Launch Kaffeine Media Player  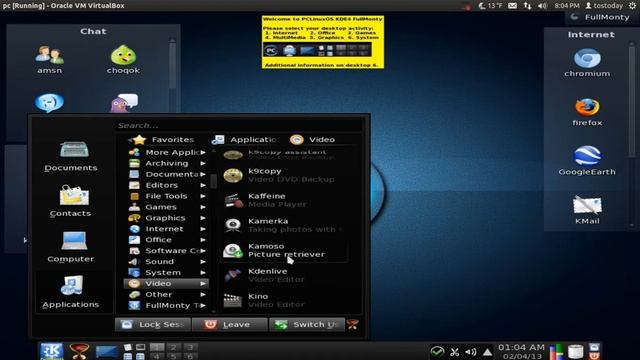[284, 200]
